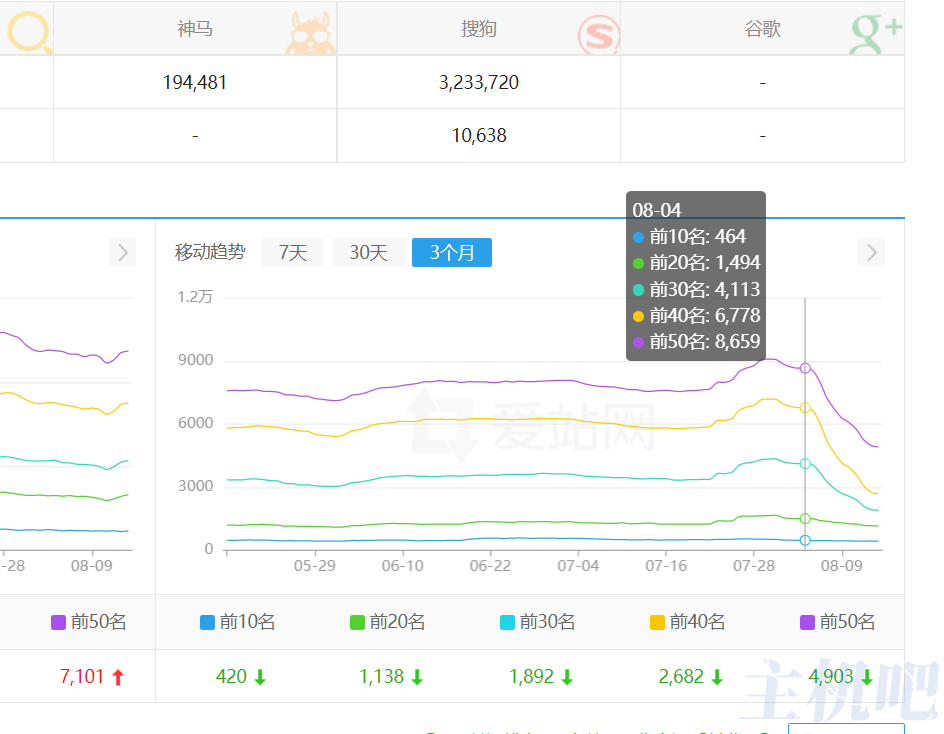Click the red 7,101 value
Screen dimensions: 944x734
82,676
